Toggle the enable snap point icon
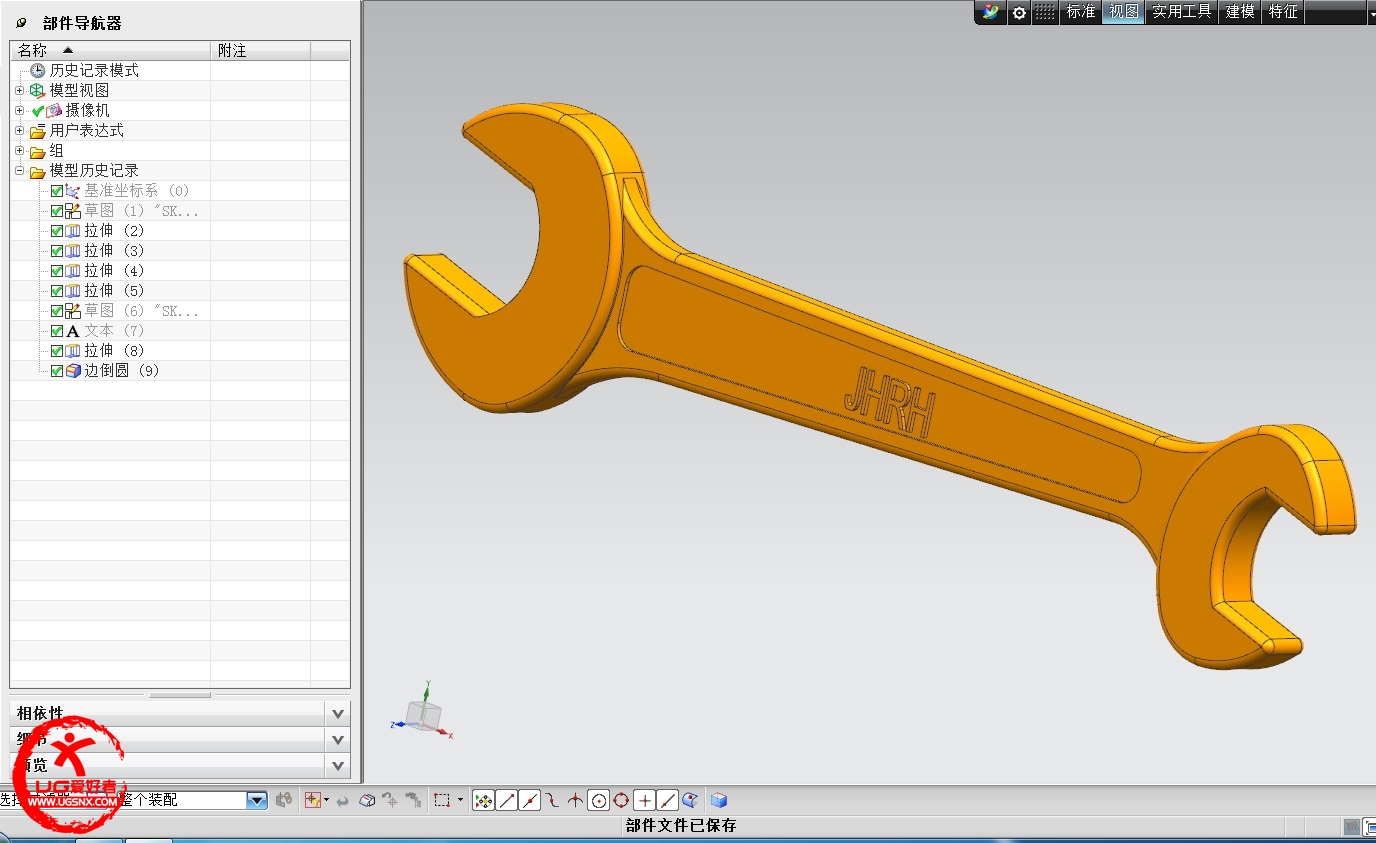This screenshot has height=843, width=1376. tap(483, 800)
